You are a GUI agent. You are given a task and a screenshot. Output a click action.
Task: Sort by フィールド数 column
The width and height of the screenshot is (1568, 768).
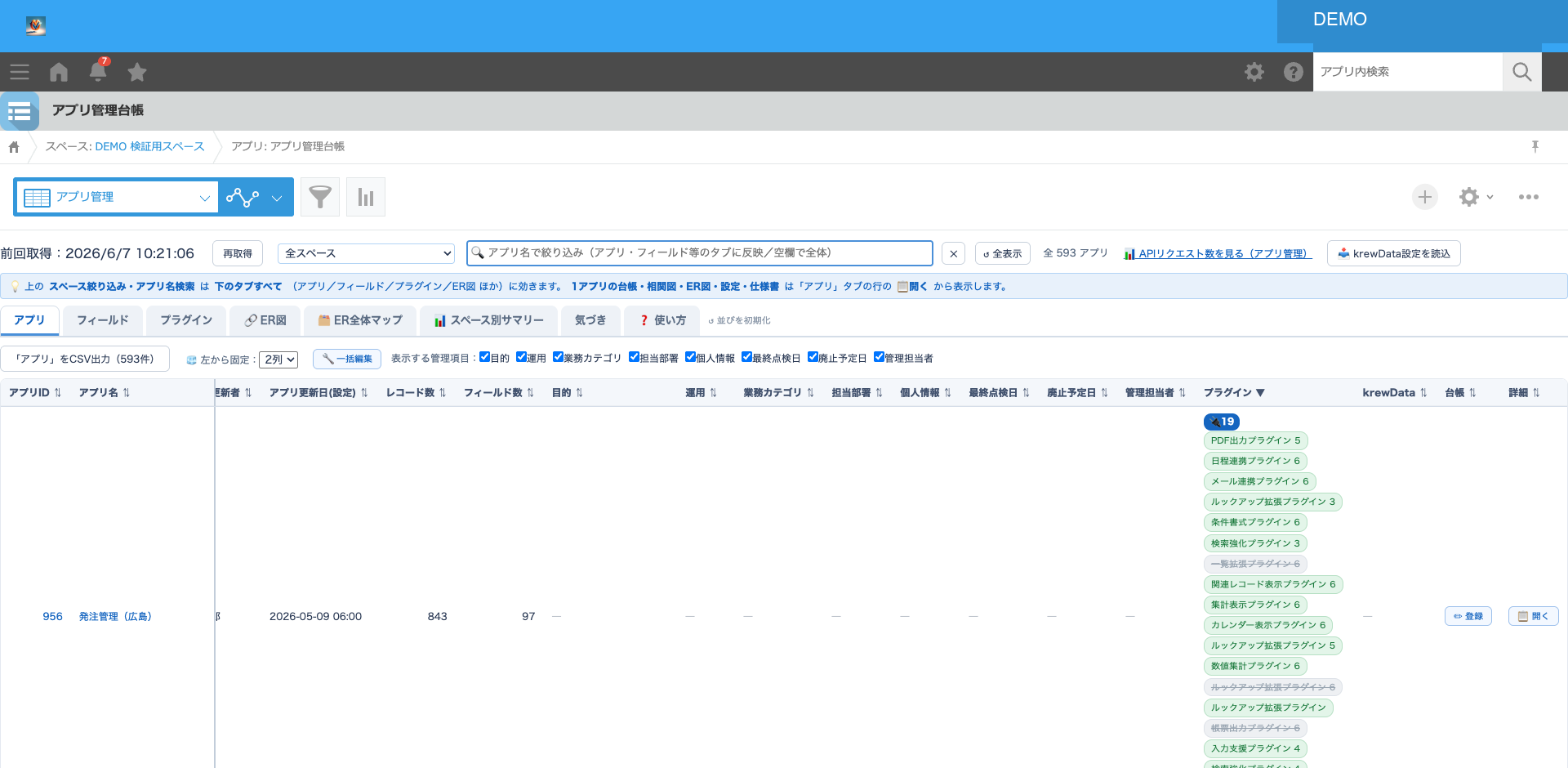pyautogui.click(x=499, y=393)
